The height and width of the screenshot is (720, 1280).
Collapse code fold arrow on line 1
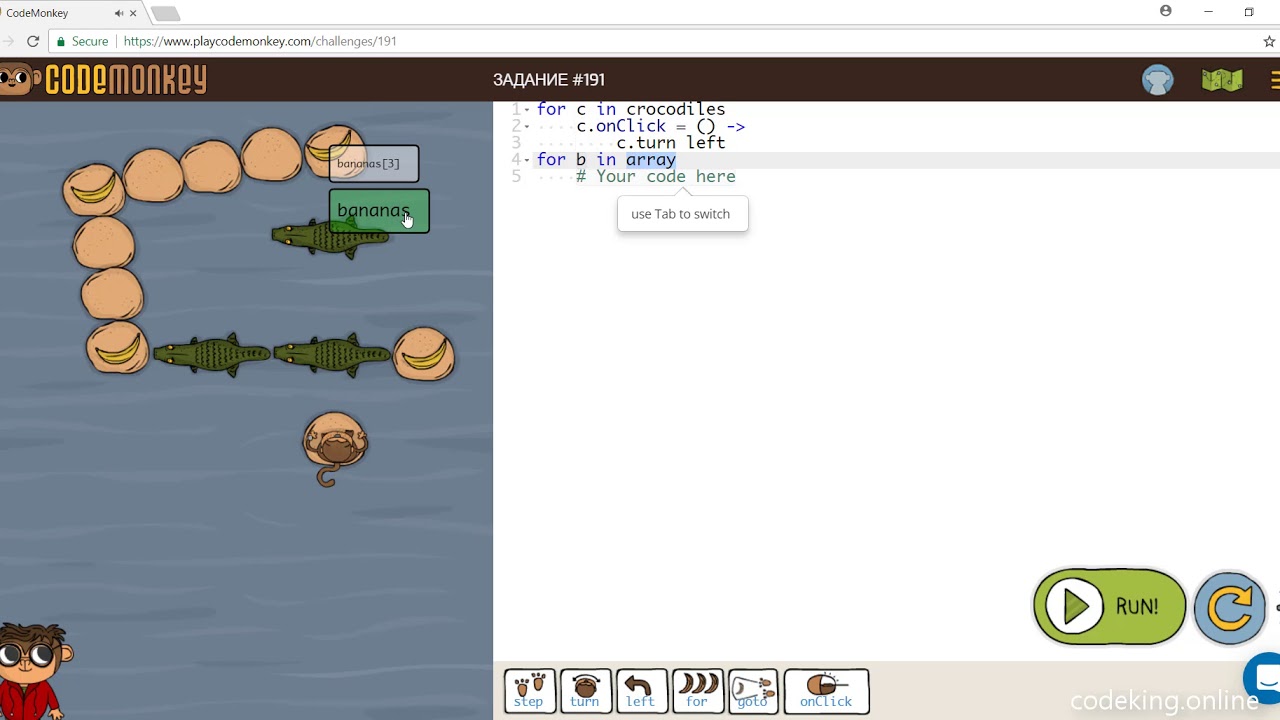[527, 109]
